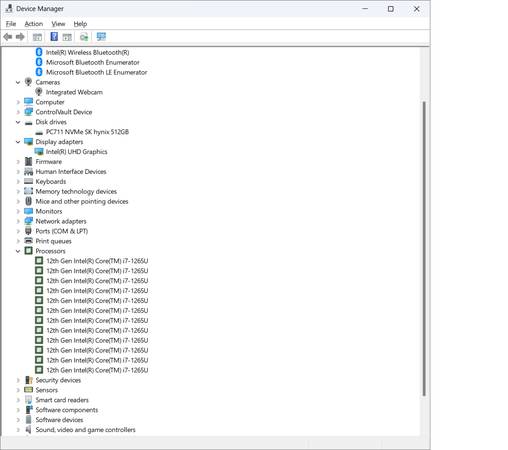This screenshot has width=508, height=450.
Task: Click the properties toolbar icon after Forward
Action: point(37,37)
